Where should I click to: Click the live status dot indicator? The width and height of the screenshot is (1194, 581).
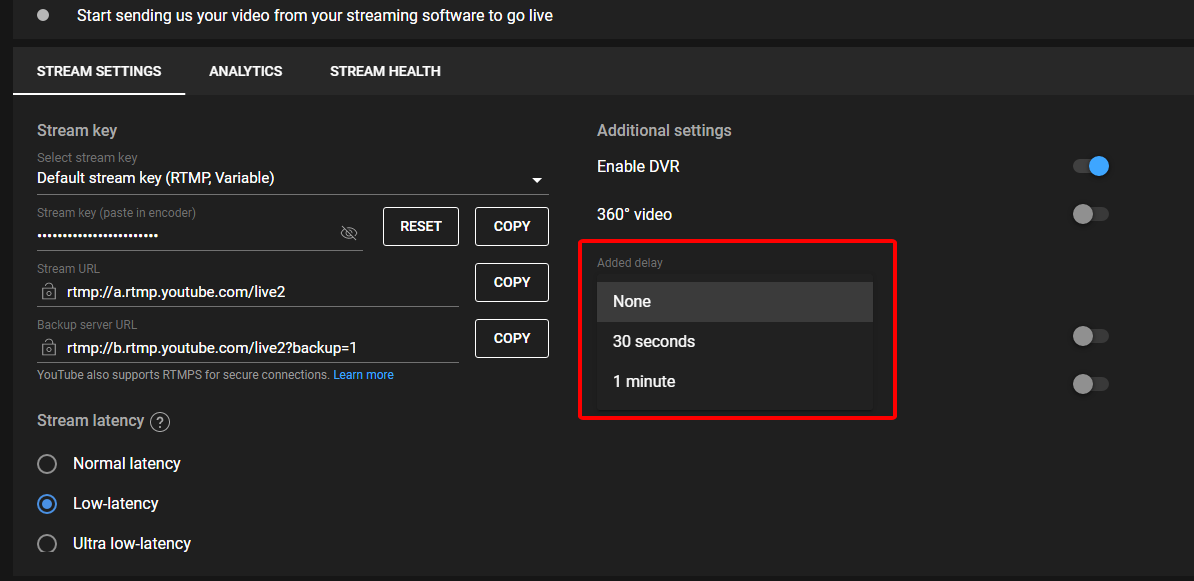(x=41, y=15)
